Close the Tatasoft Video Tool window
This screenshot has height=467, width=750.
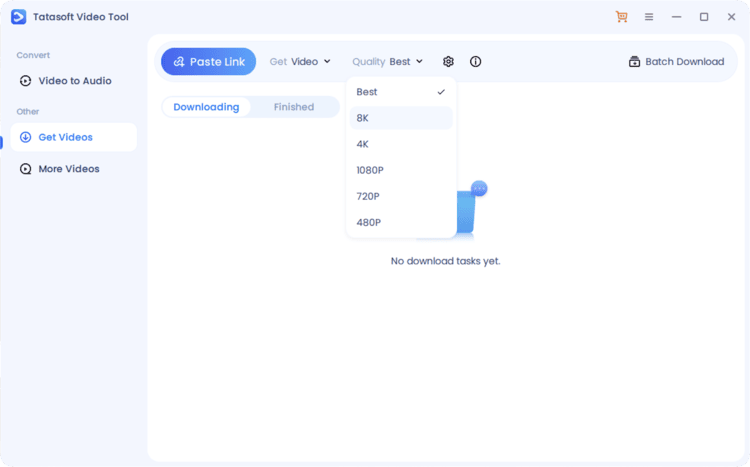(x=731, y=17)
